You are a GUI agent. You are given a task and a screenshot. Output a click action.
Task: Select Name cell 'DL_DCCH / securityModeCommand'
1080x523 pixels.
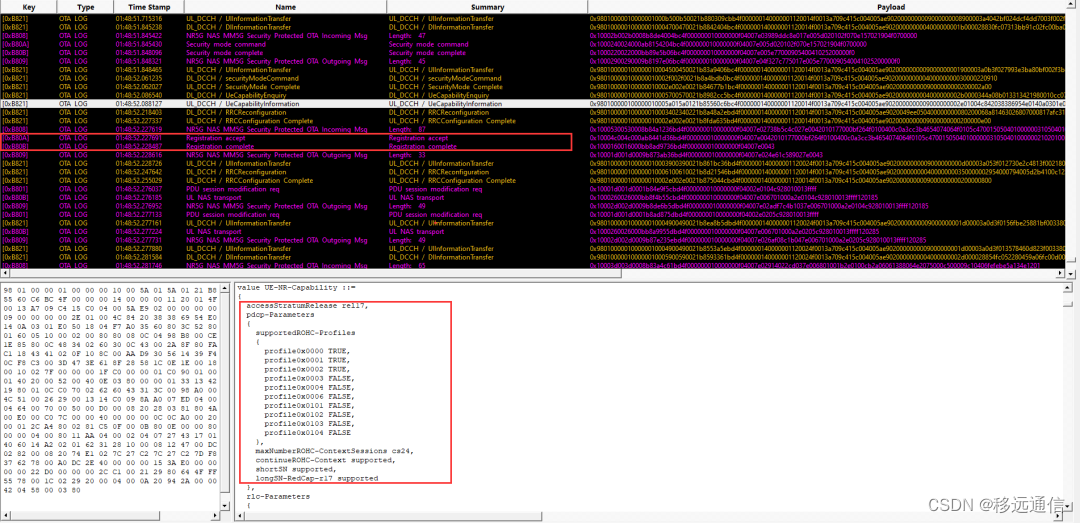242,78
